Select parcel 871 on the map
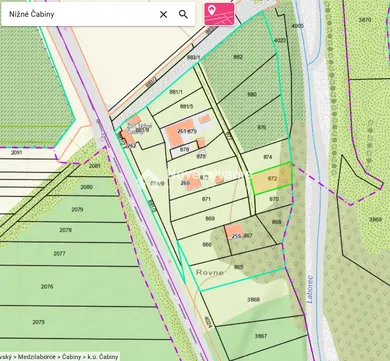 tap(206, 199)
